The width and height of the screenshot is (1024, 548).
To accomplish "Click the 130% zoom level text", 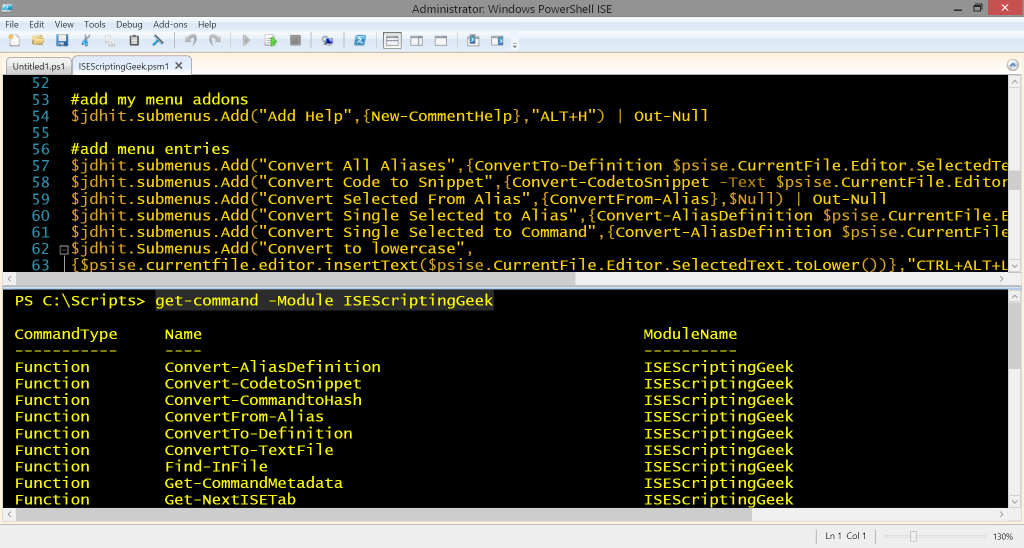I will (1003, 536).
